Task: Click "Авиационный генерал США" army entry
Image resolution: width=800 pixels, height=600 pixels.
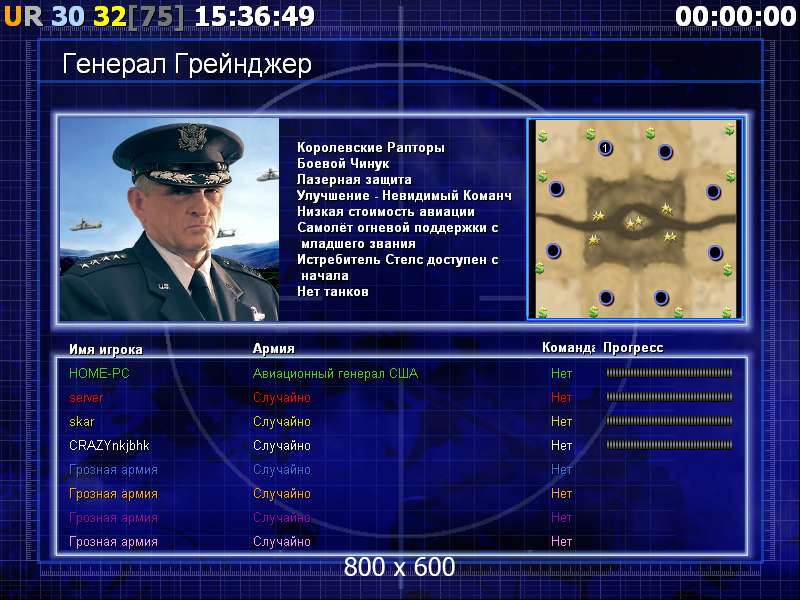Action: [x=335, y=373]
